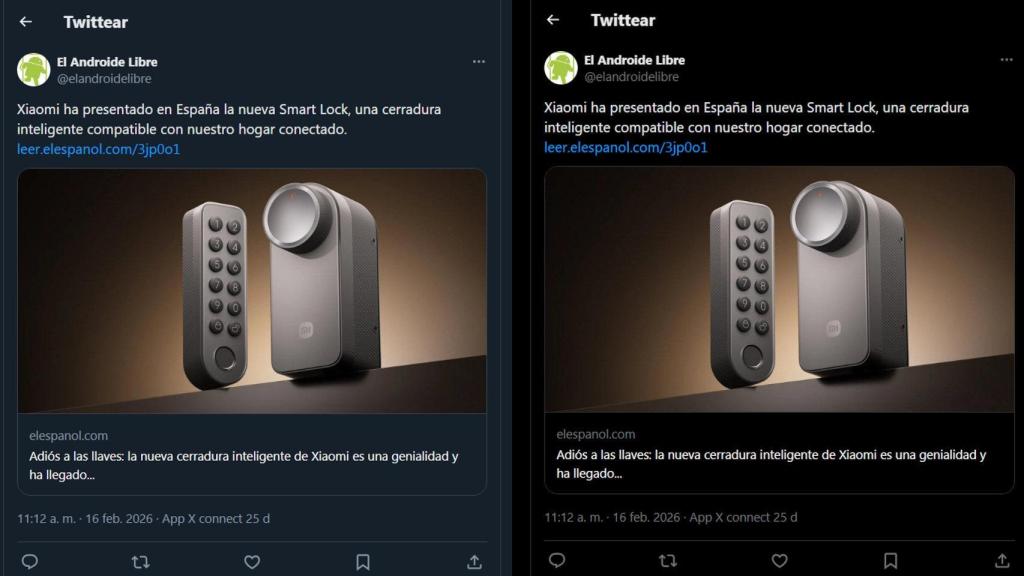This screenshot has width=1024, height=576.
Task: View the Xiaomi Smart Lock image thumbnail
Action: pos(253,292)
